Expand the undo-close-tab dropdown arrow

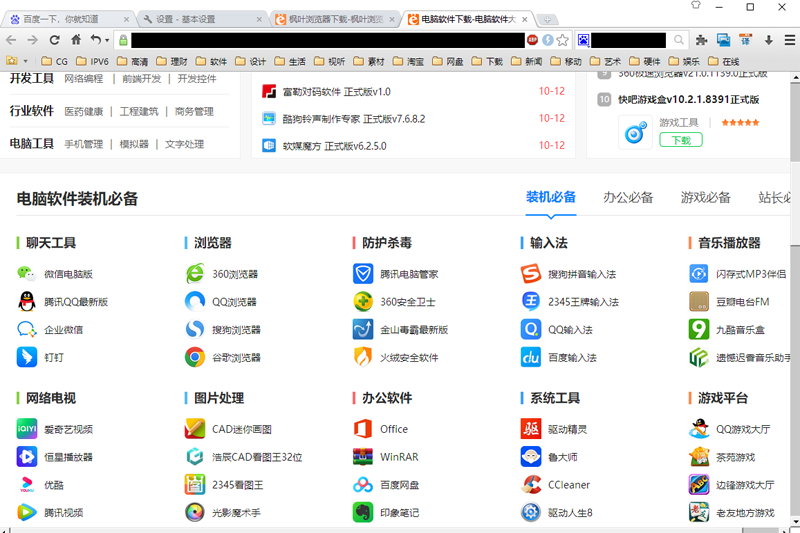tap(107, 40)
